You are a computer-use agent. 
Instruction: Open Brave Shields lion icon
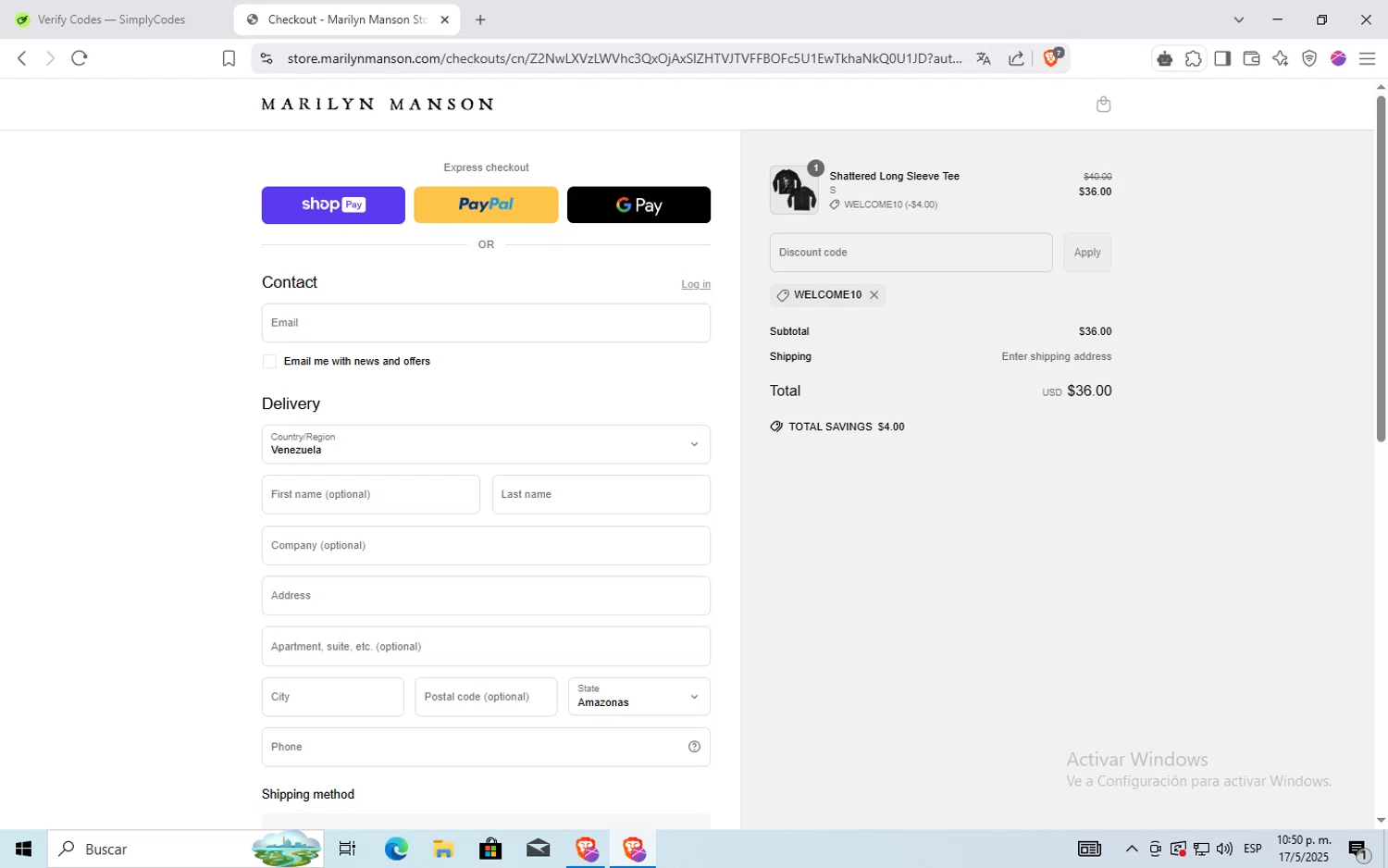(1052, 57)
